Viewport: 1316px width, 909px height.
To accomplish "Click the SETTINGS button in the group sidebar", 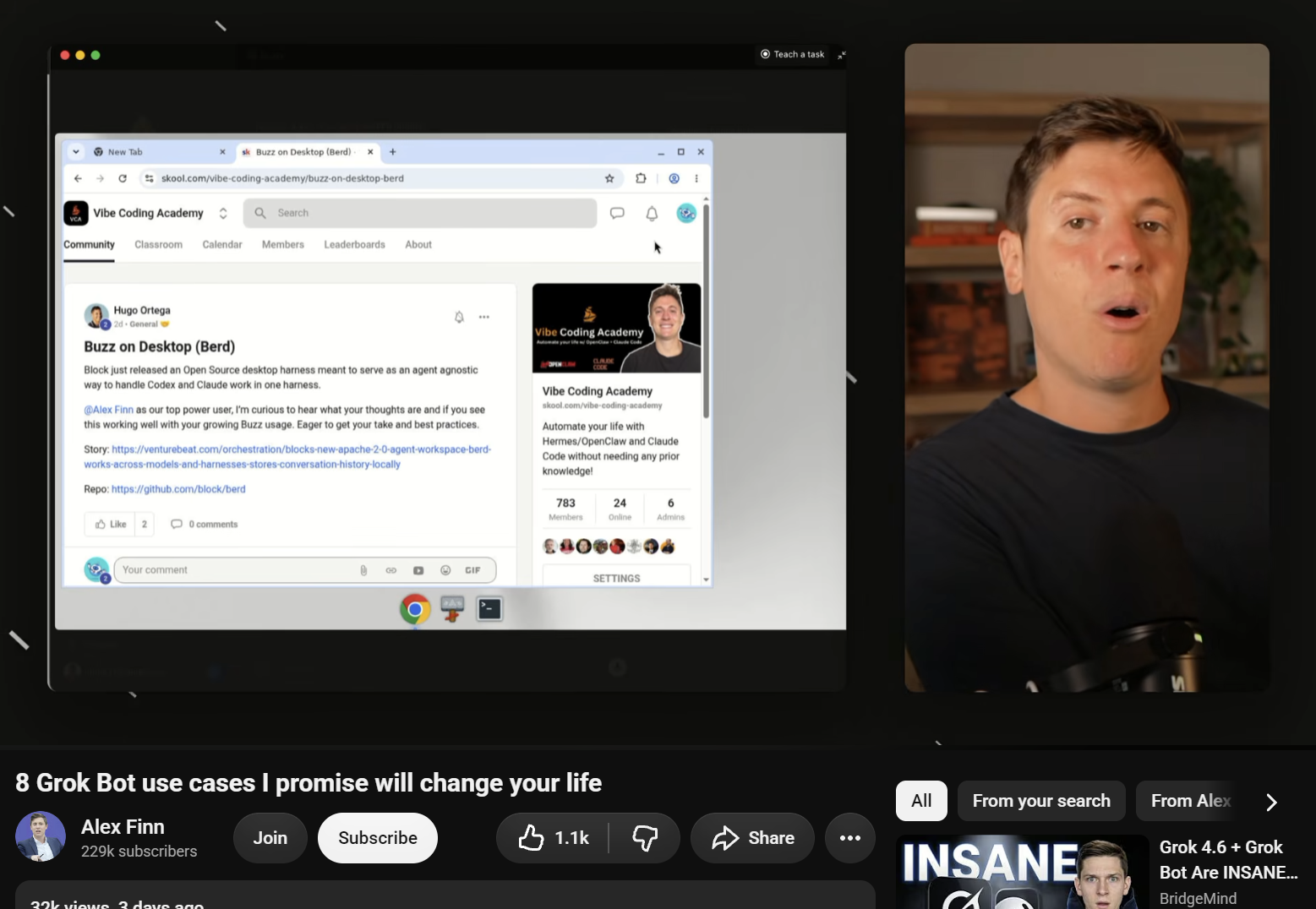I will [617, 578].
